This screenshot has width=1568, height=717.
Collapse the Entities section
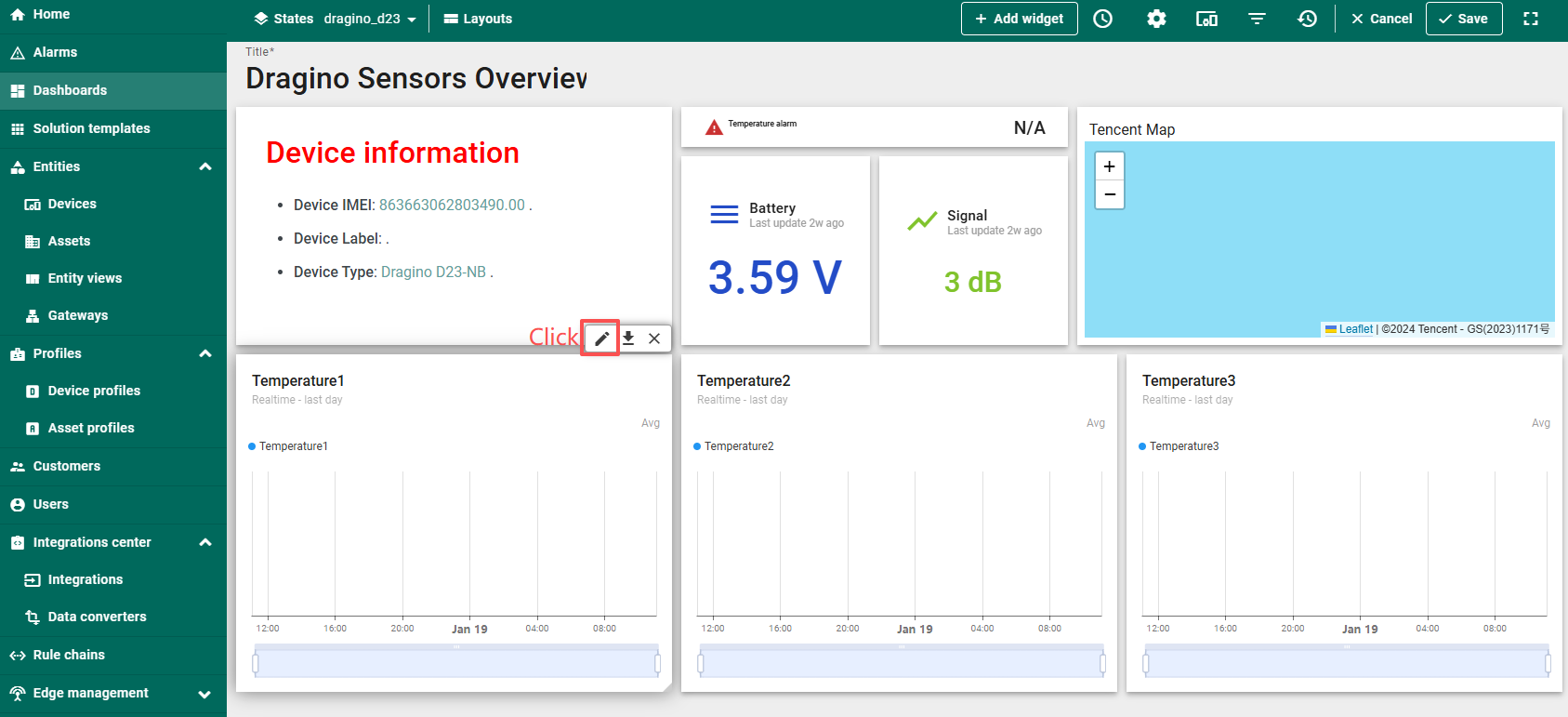pyautogui.click(x=205, y=166)
